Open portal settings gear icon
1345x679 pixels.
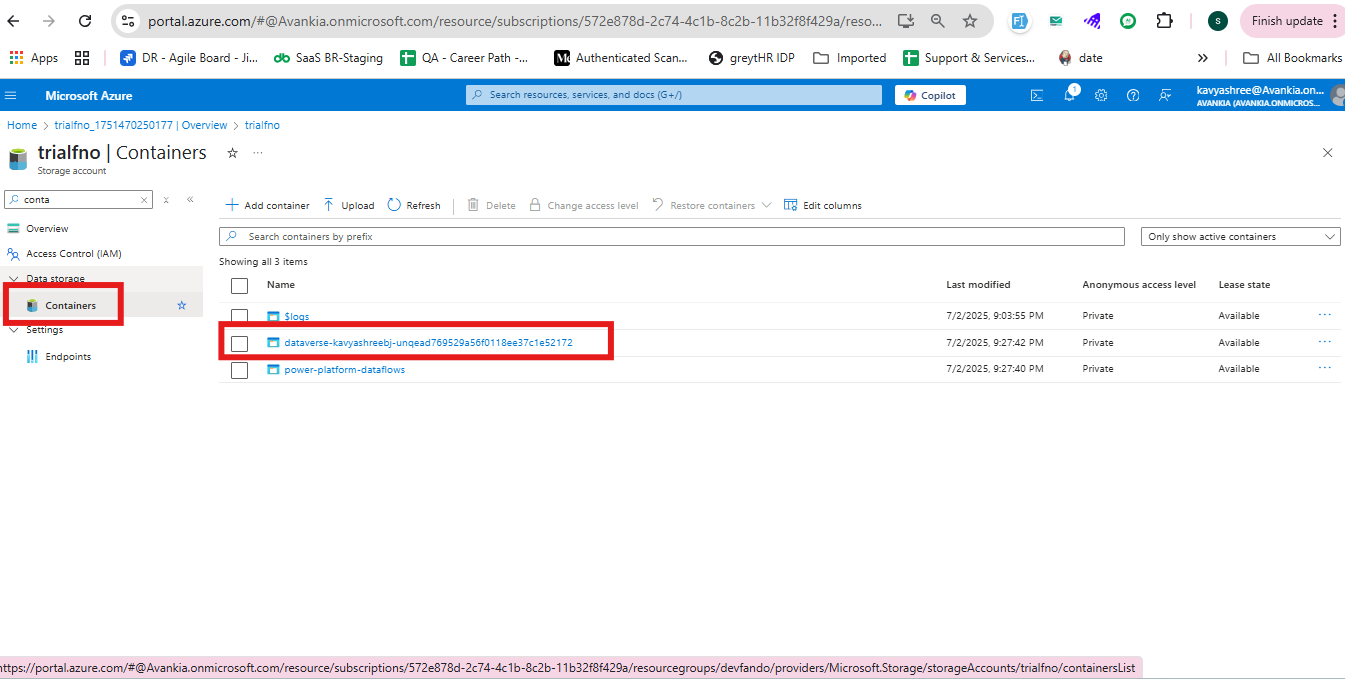[1101, 95]
